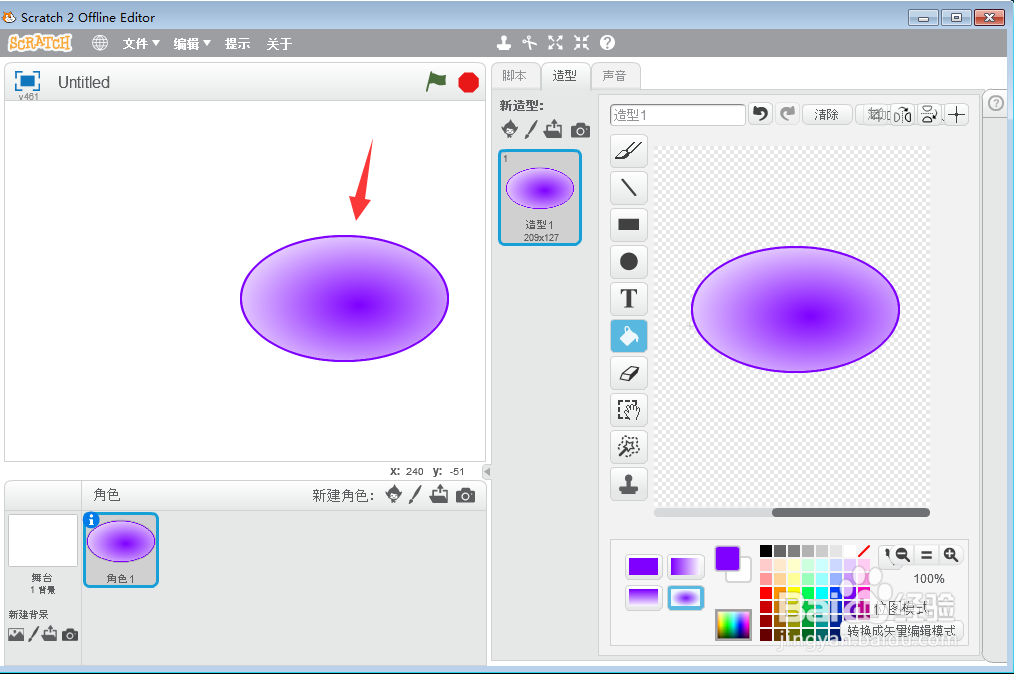This screenshot has height=674, width=1014.
Task: Select vertical gradient fill style
Action: click(643, 597)
